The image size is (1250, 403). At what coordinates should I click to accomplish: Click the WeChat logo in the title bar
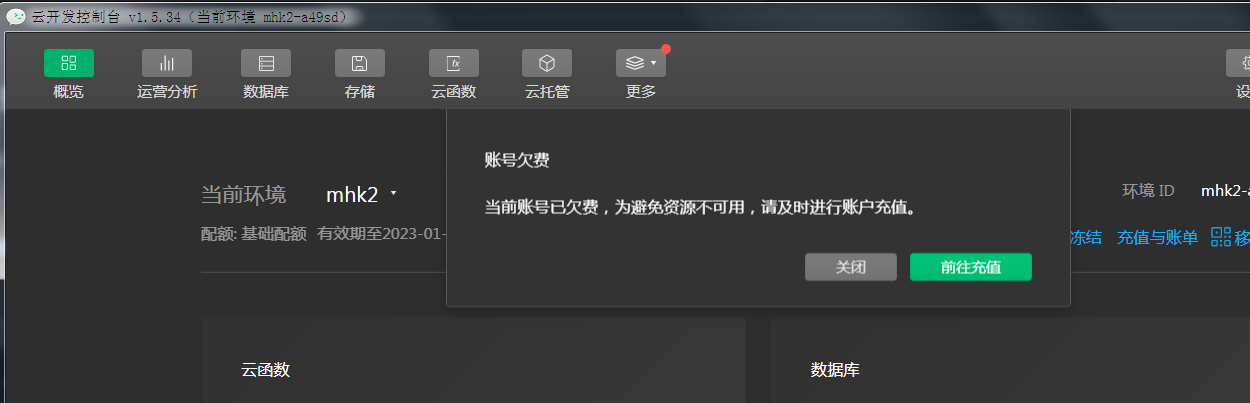16,17
